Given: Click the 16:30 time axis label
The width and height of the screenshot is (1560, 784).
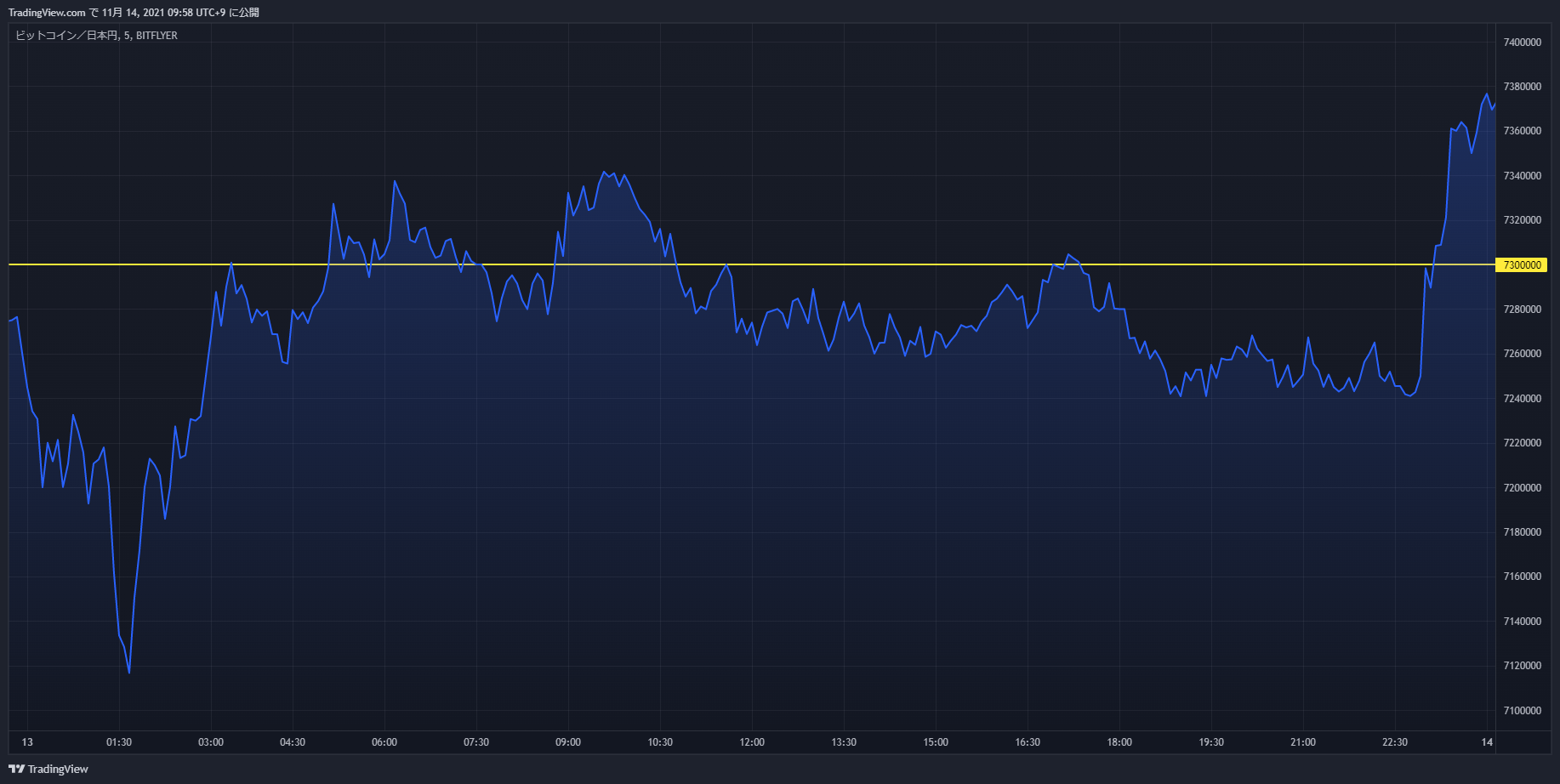Looking at the screenshot, I should [x=1028, y=742].
